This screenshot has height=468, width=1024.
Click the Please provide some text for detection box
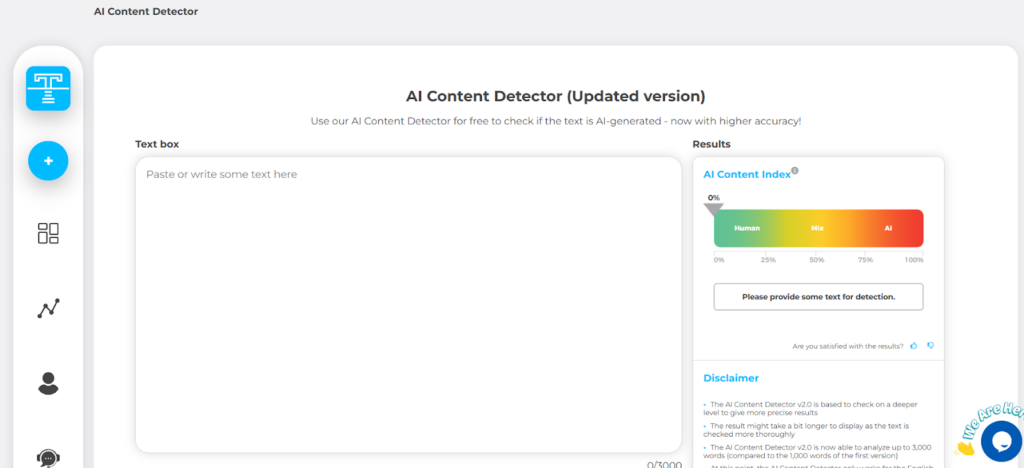818,296
